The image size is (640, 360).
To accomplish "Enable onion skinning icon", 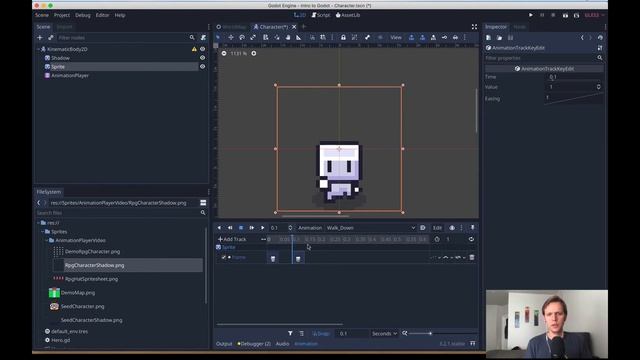I will [x=452, y=228].
